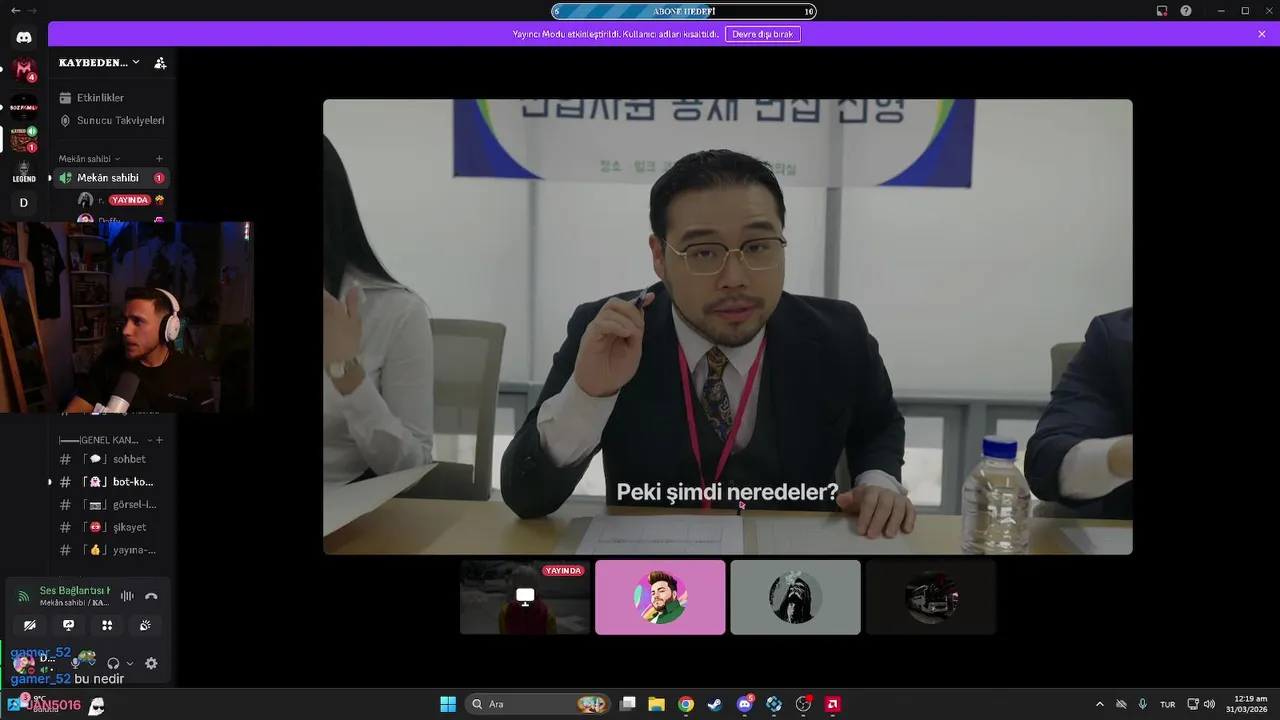
Task: Toggle camera on in voice panel
Action: (x=30, y=625)
